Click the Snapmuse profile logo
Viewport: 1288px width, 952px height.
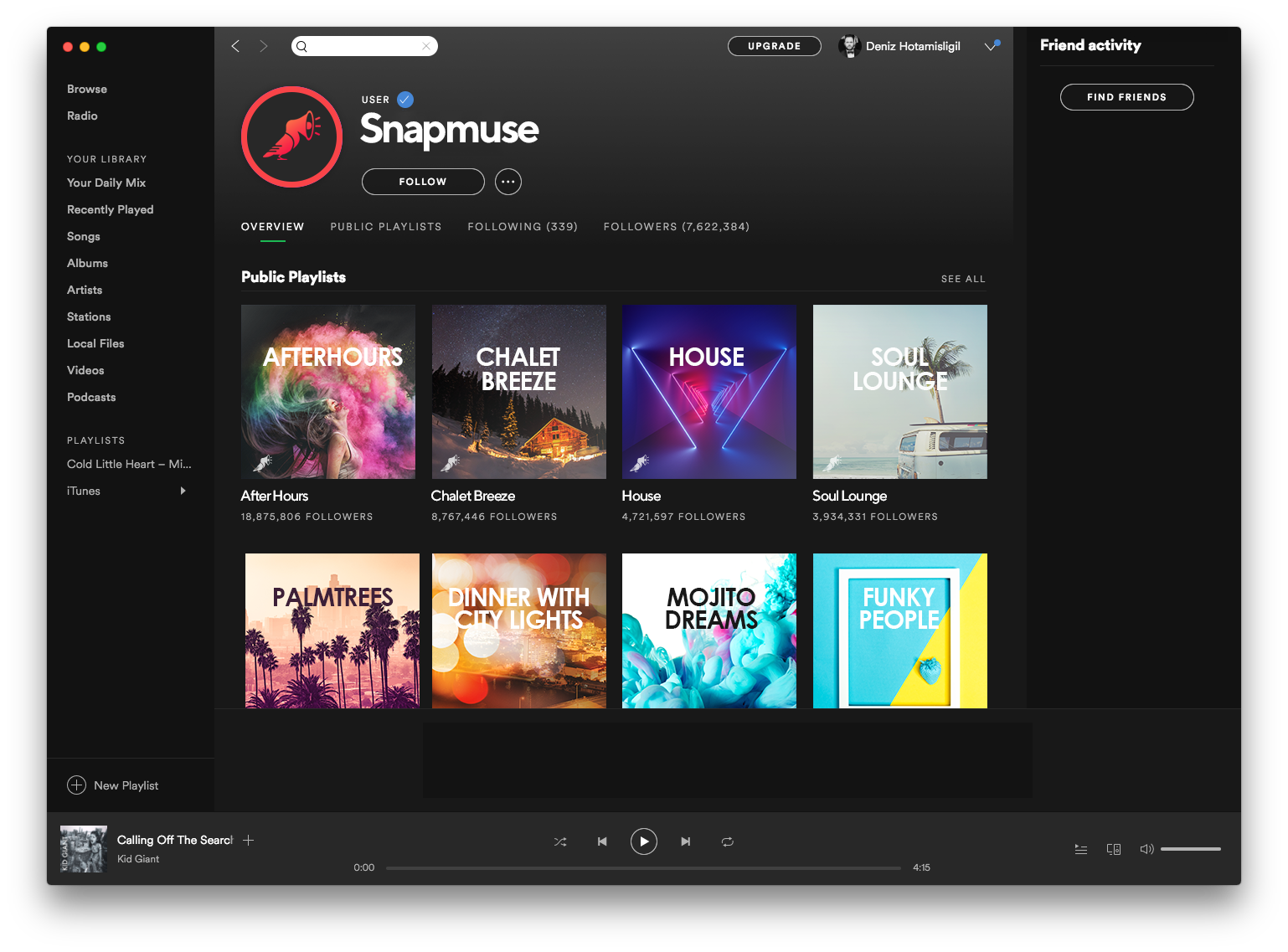click(291, 136)
